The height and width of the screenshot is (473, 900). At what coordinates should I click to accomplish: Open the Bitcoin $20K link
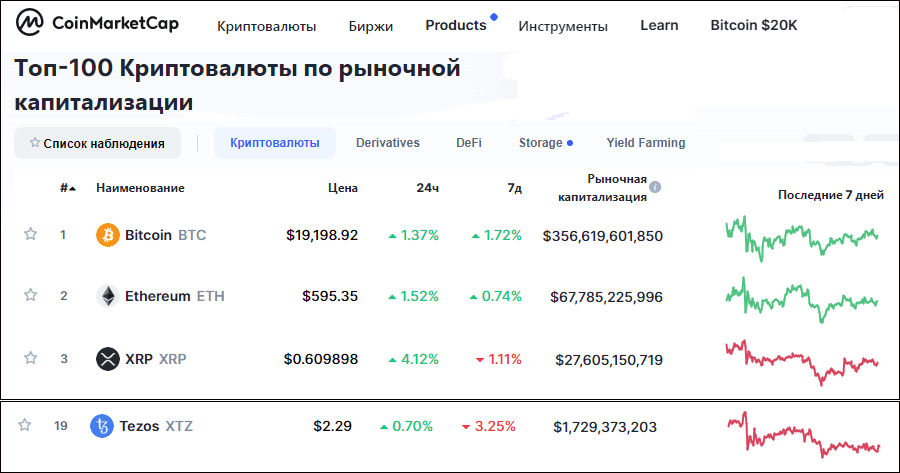[753, 25]
